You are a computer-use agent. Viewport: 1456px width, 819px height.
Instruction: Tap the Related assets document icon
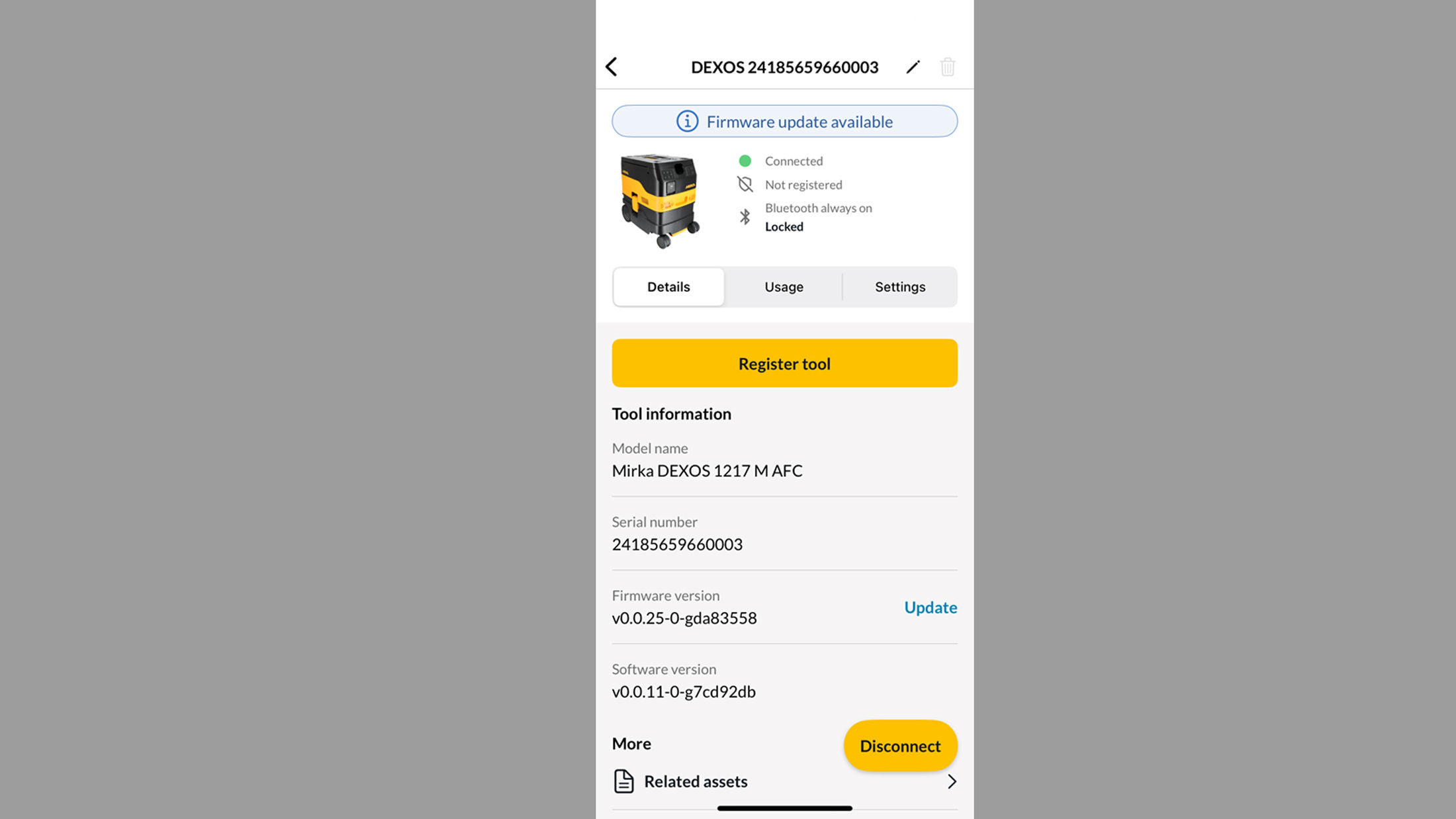point(623,781)
